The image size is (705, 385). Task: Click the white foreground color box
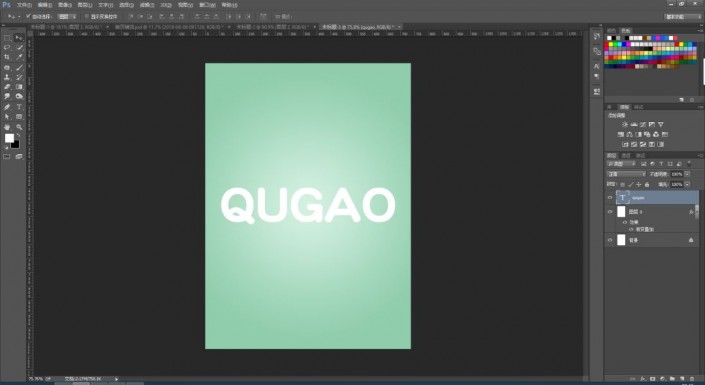tap(9, 138)
